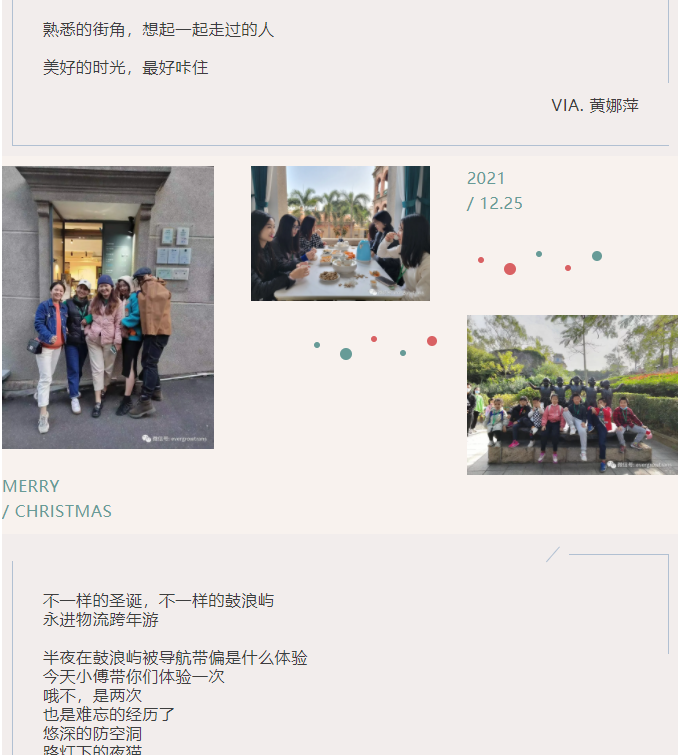Viewport: 678px width, 755px height.
Task: Click the large red dot below table photo
Action: tap(432, 341)
